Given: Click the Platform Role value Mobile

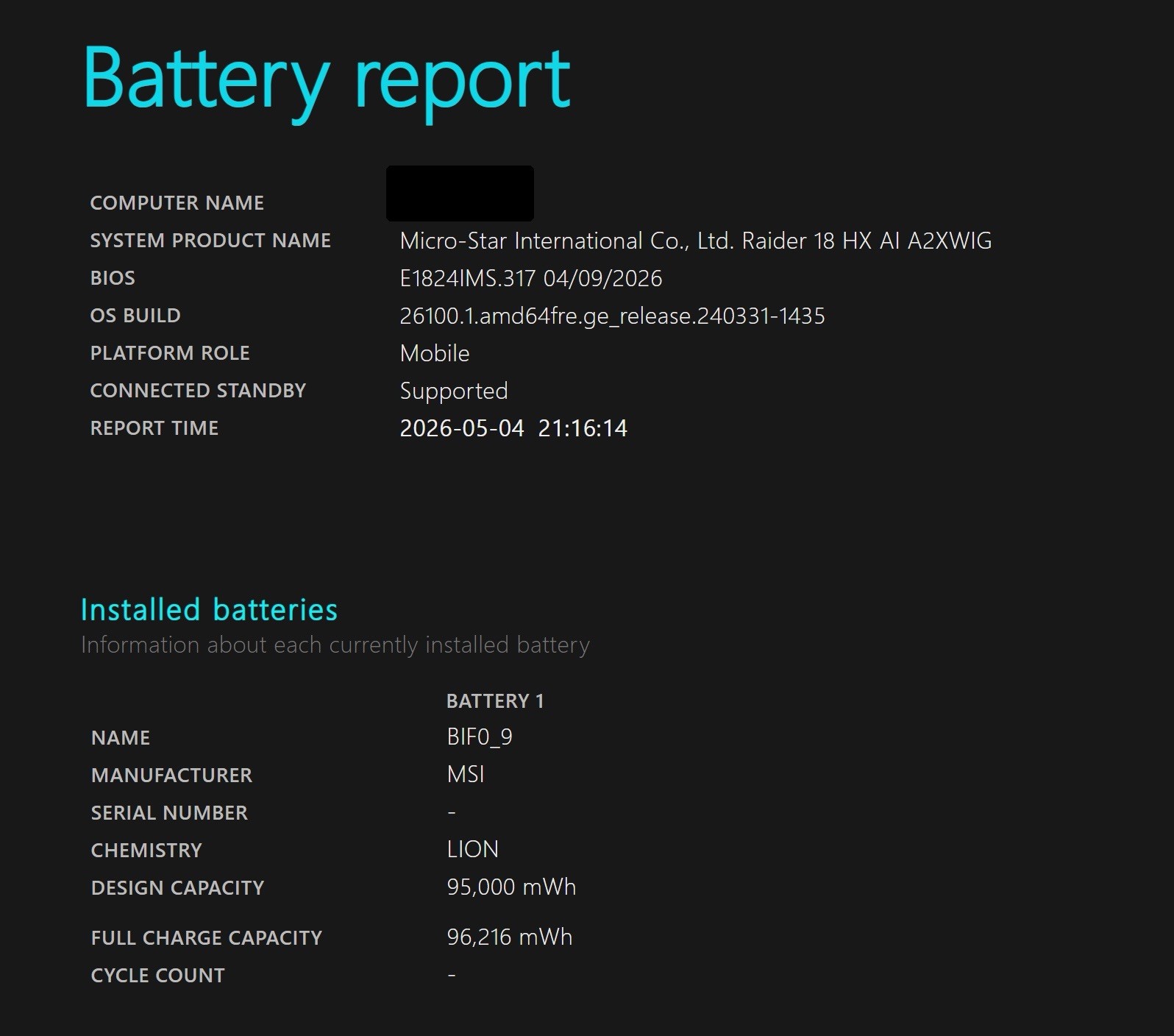Looking at the screenshot, I should [x=435, y=354].
